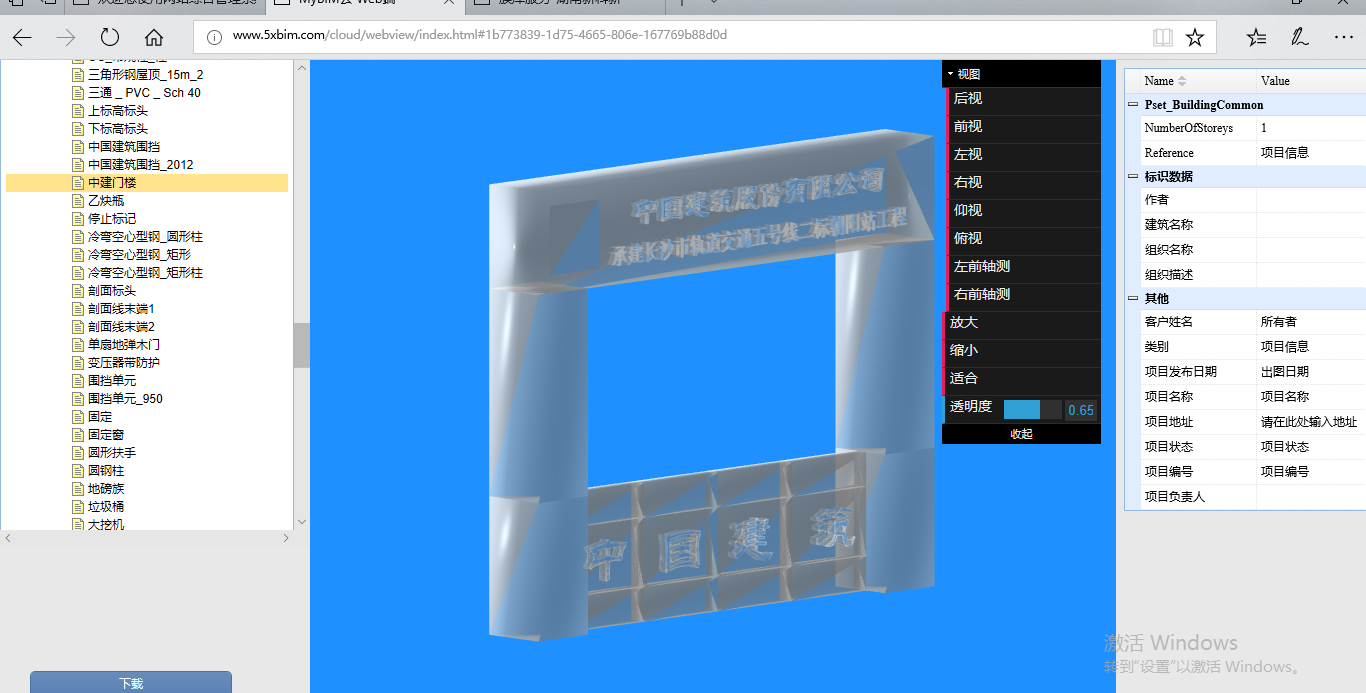Open the browser more options menu

[1343, 38]
